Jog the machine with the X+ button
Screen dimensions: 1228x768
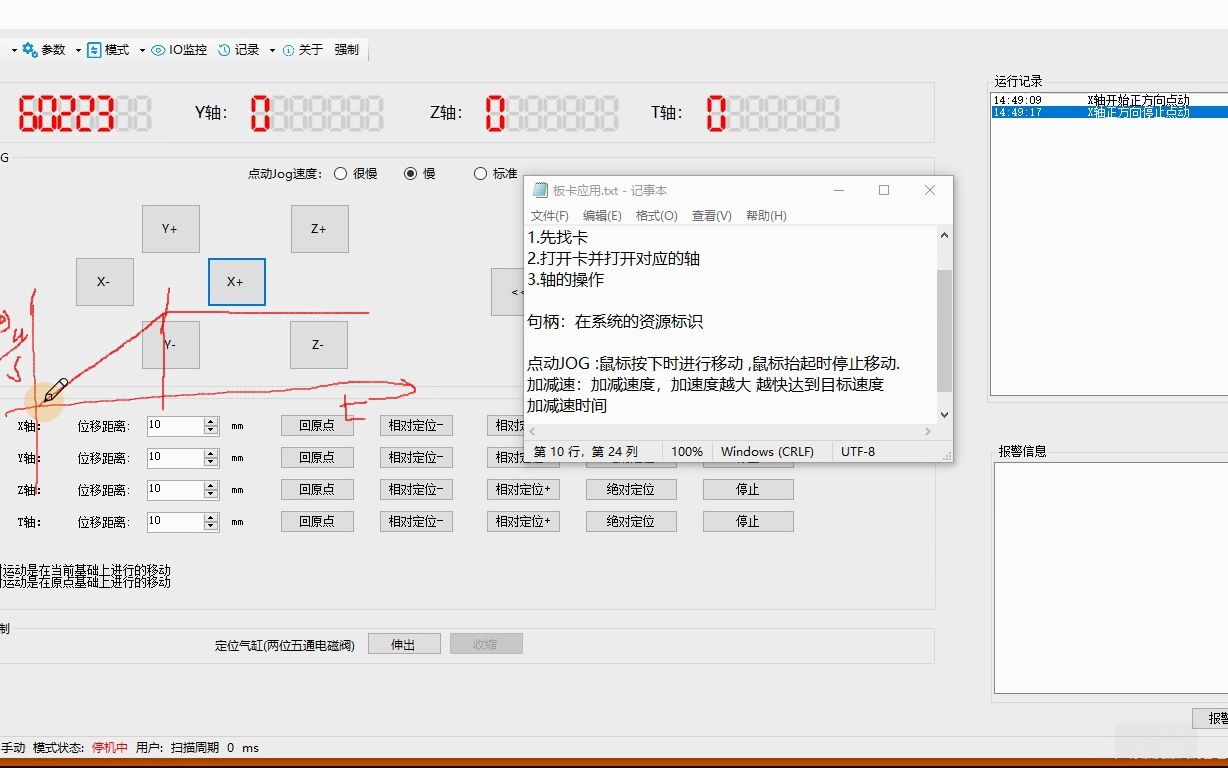point(236,282)
